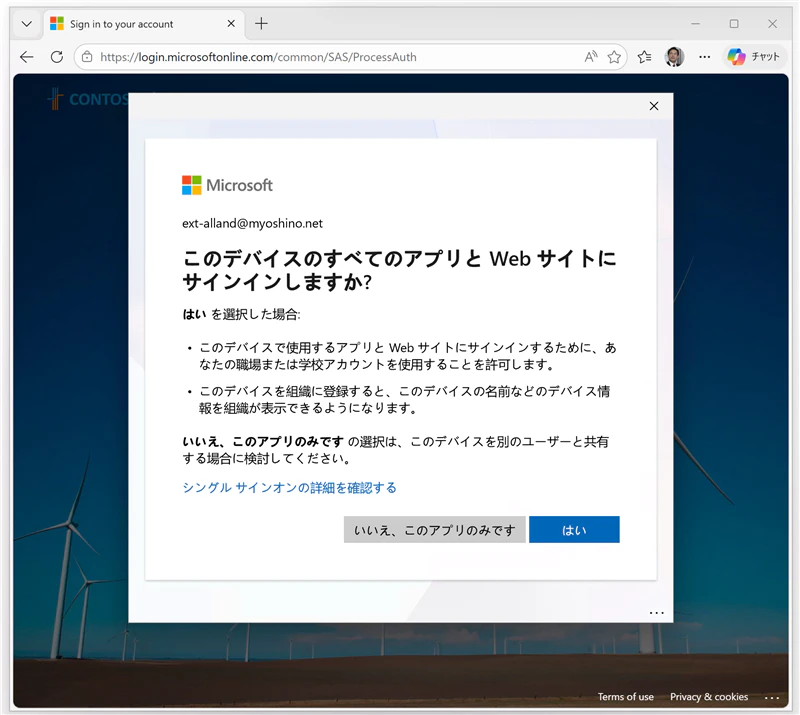Open the Favorites list icon
800x715 pixels.
[644, 57]
